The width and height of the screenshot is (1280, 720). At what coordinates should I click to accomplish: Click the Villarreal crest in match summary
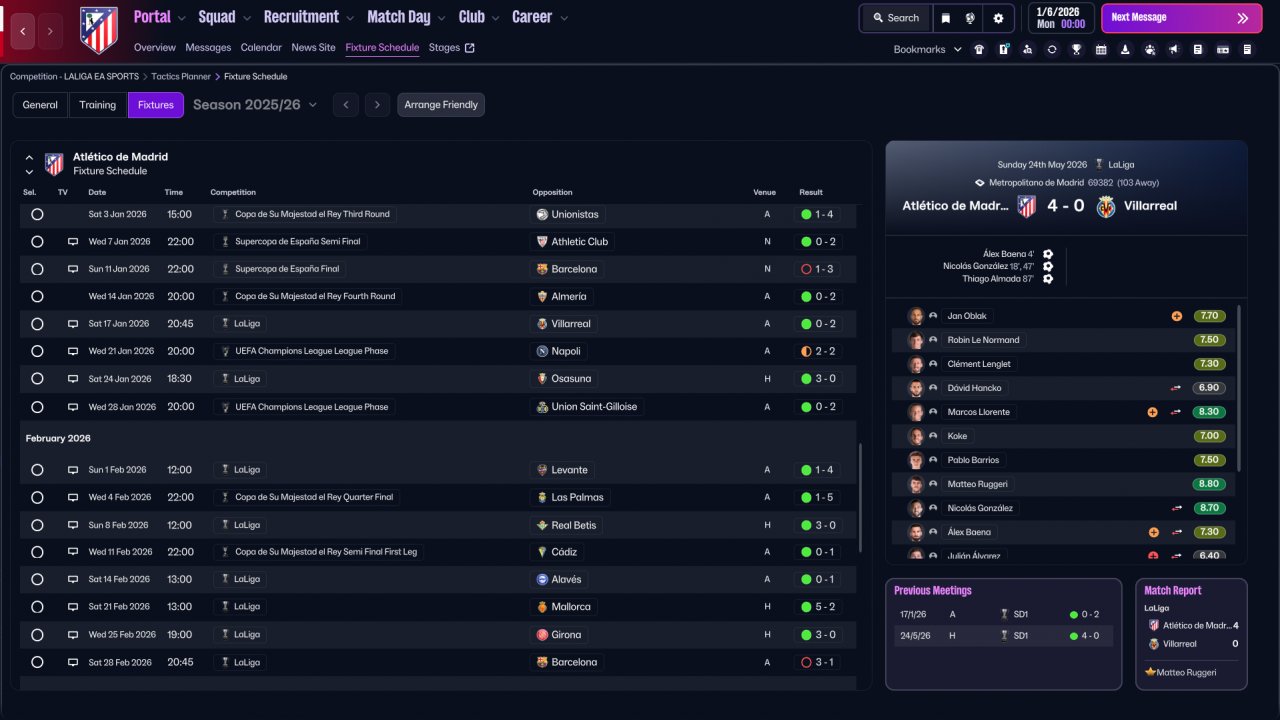[x=1106, y=206]
